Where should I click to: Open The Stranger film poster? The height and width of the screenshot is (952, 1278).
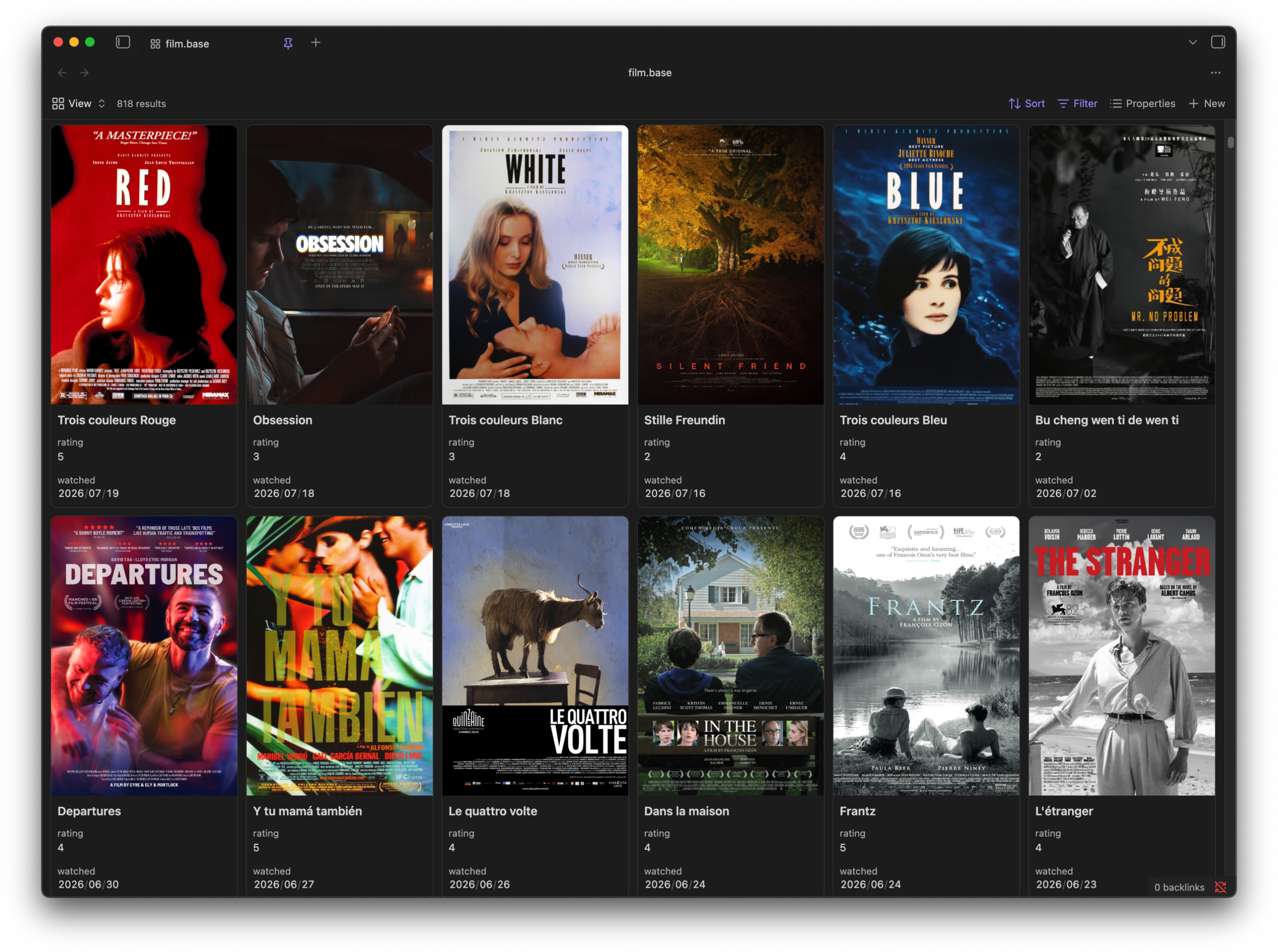pyautogui.click(x=1121, y=656)
